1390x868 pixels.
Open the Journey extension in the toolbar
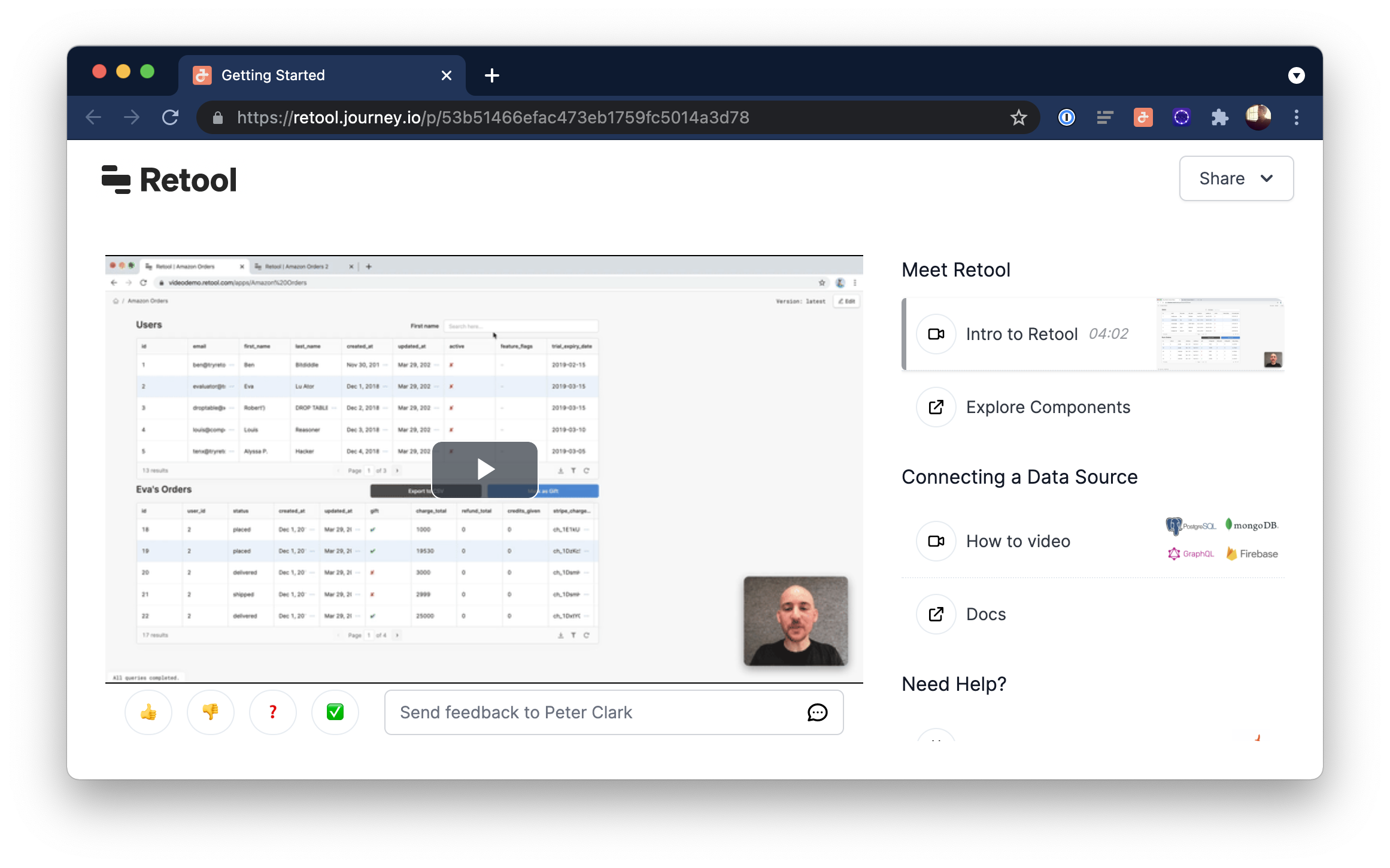(1143, 117)
